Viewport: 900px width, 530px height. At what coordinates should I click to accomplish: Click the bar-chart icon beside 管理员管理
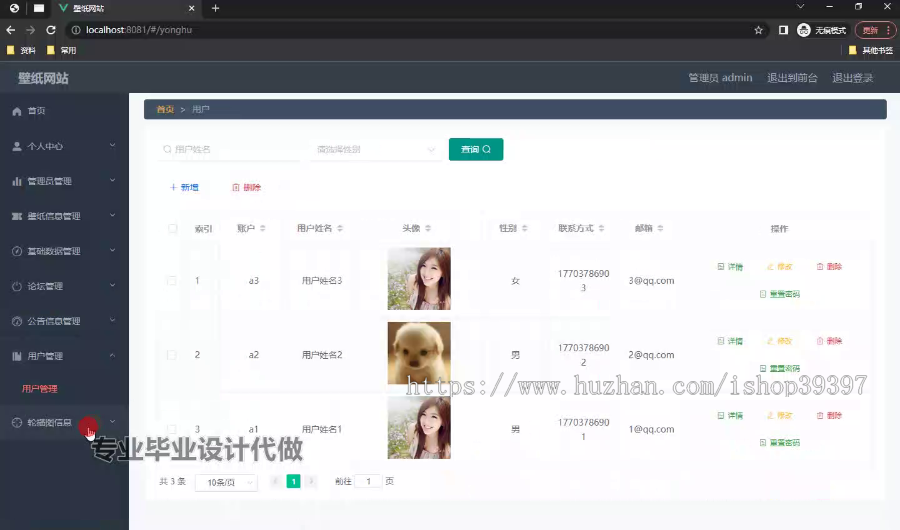coord(17,181)
